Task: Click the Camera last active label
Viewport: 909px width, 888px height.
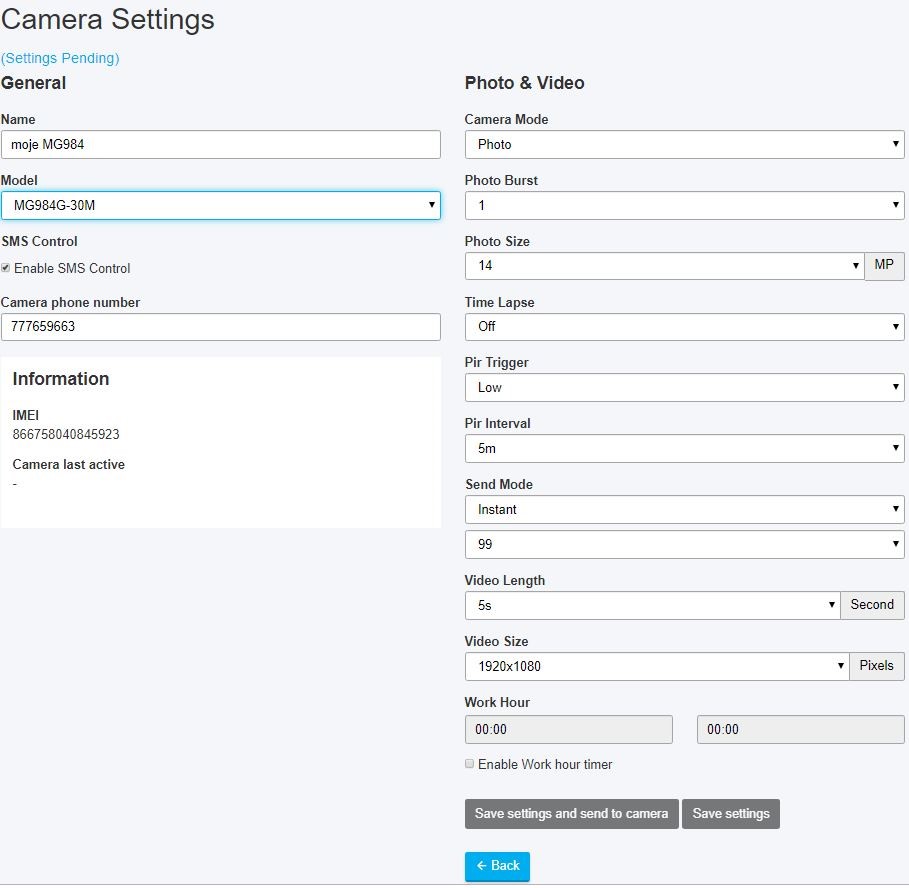Action: click(68, 464)
